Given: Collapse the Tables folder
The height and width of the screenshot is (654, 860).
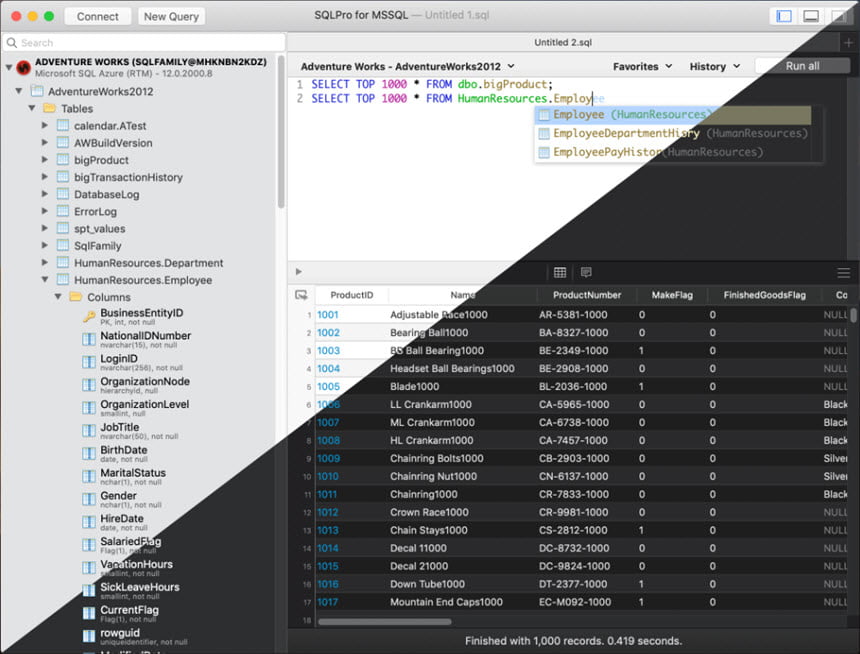Looking at the screenshot, I should [x=32, y=108].
